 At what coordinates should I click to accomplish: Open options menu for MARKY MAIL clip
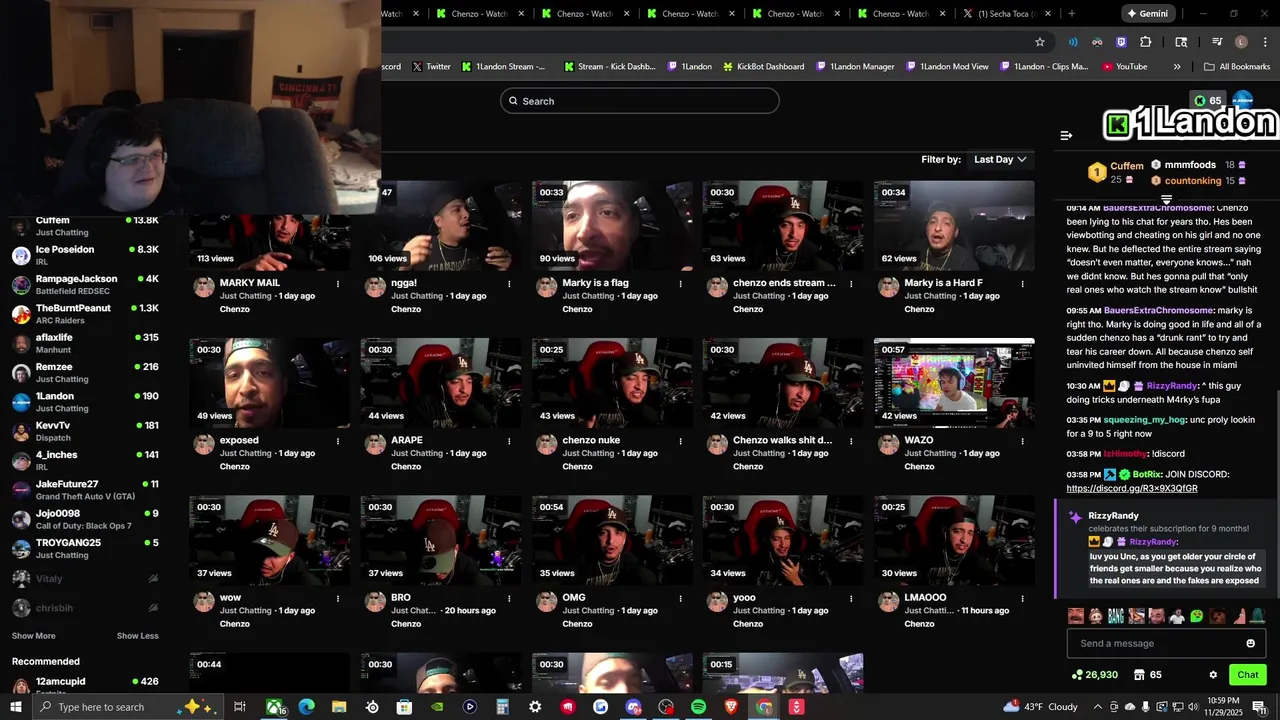point(338,284)
